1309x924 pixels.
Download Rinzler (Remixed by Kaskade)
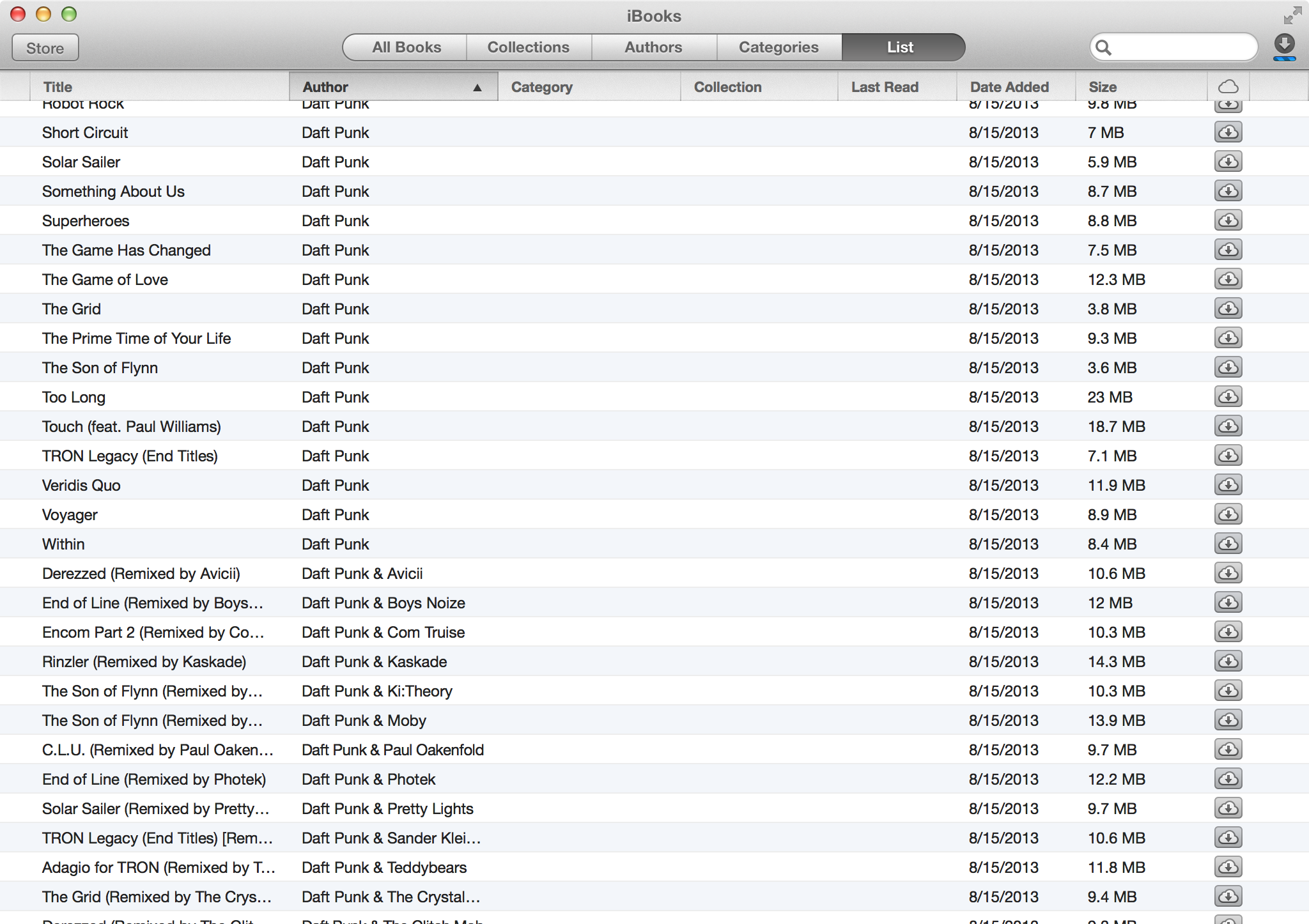1228,661
